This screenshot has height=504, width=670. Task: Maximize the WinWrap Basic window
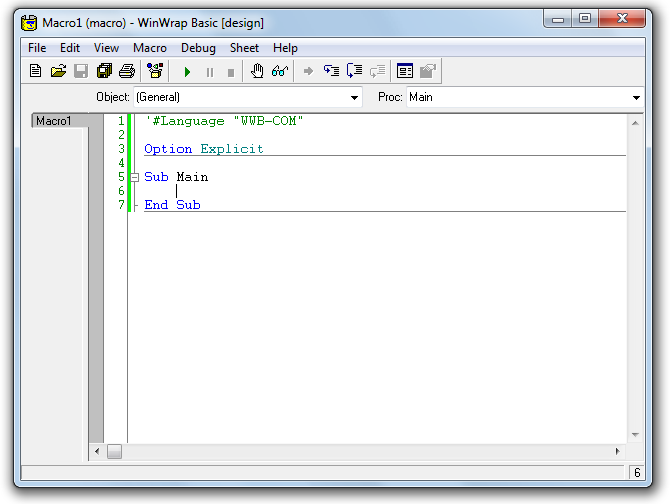tap(585, 19)
